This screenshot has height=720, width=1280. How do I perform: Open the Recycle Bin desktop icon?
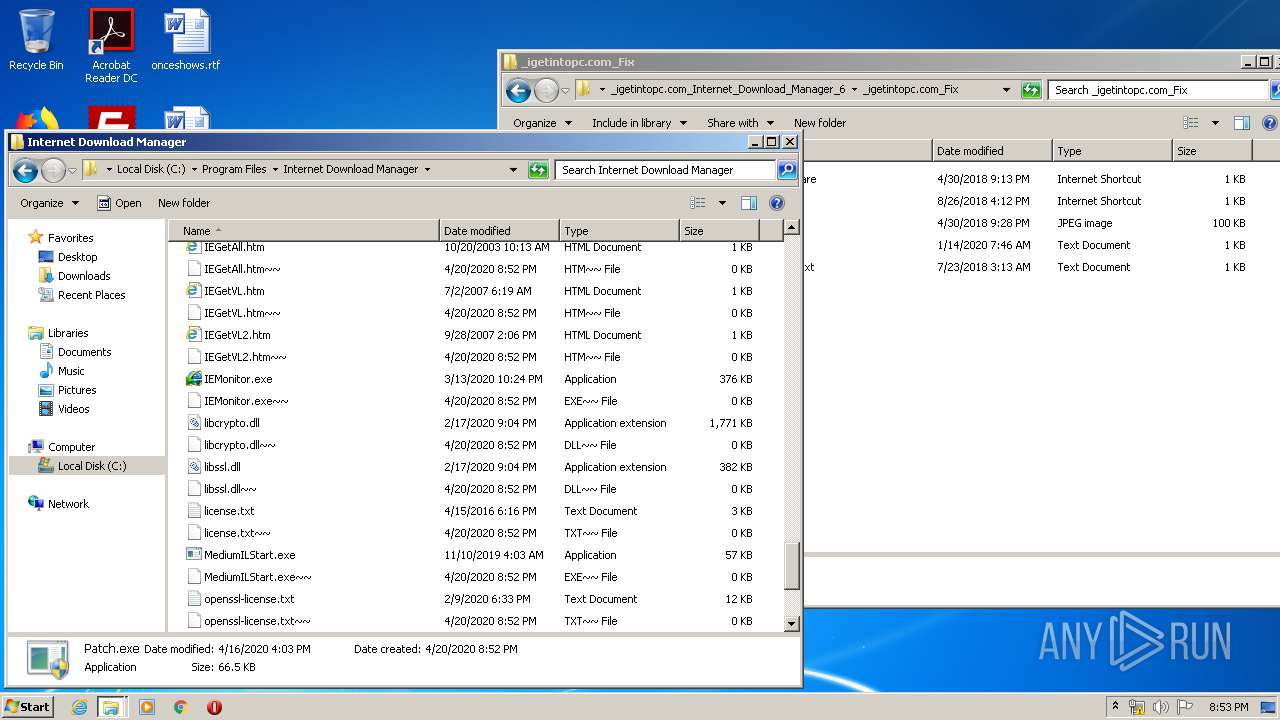[x=36, y=40]
